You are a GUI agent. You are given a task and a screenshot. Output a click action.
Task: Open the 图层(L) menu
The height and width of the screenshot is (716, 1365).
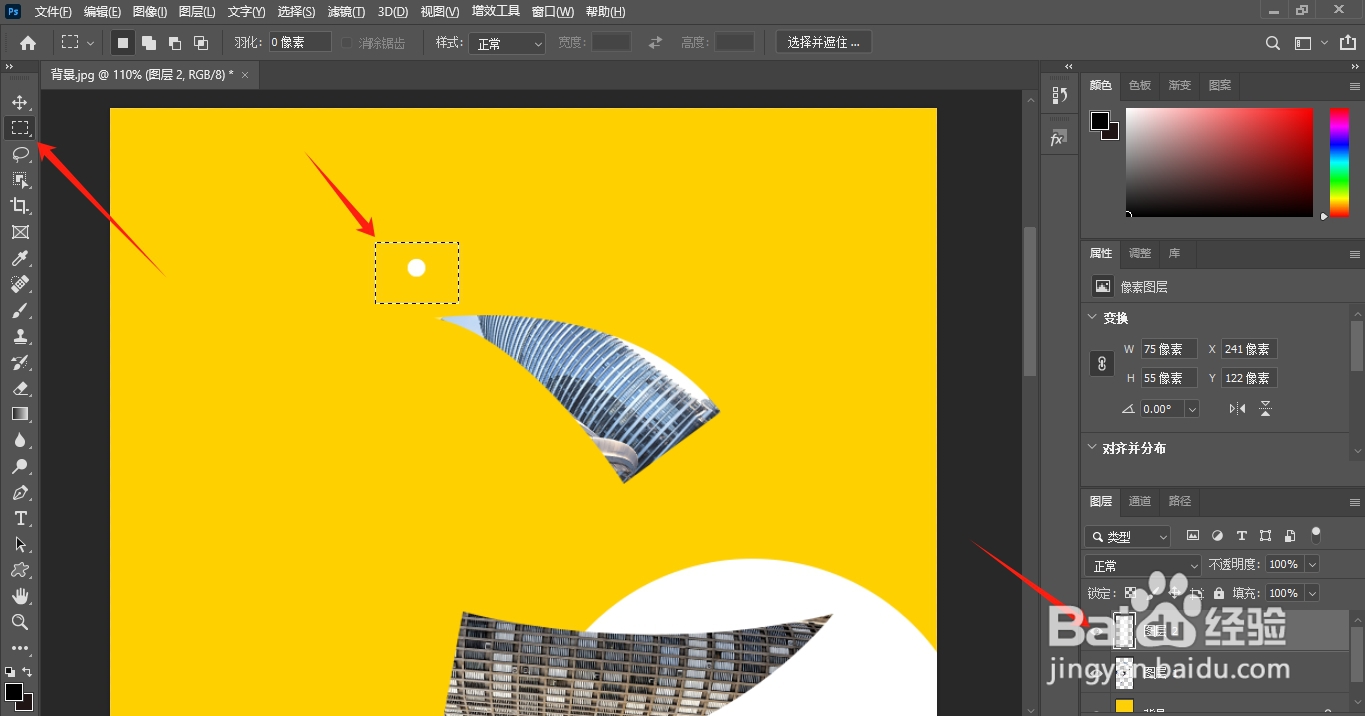pos(197,12)
